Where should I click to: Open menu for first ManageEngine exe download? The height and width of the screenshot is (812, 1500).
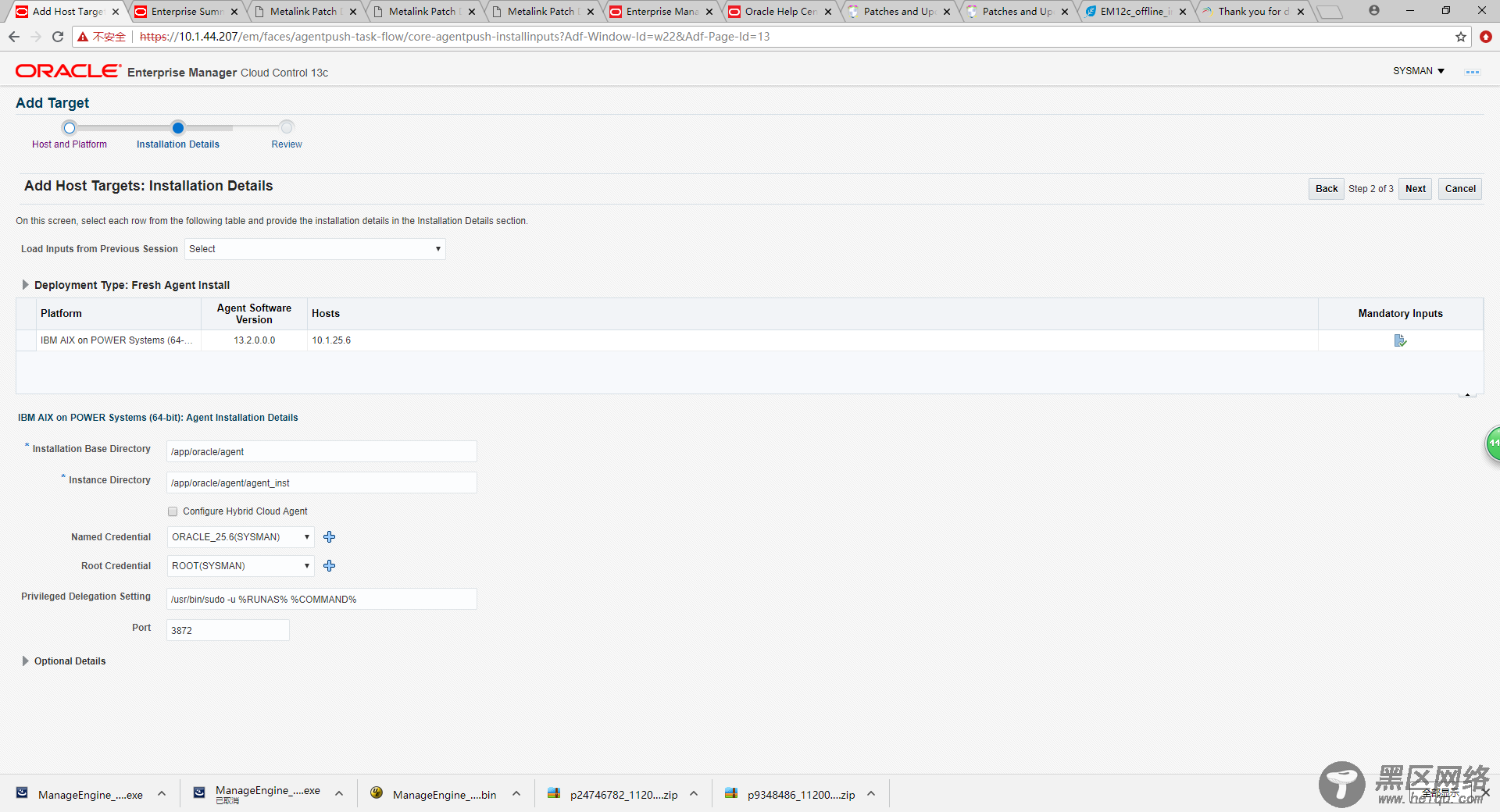point(162,794)
